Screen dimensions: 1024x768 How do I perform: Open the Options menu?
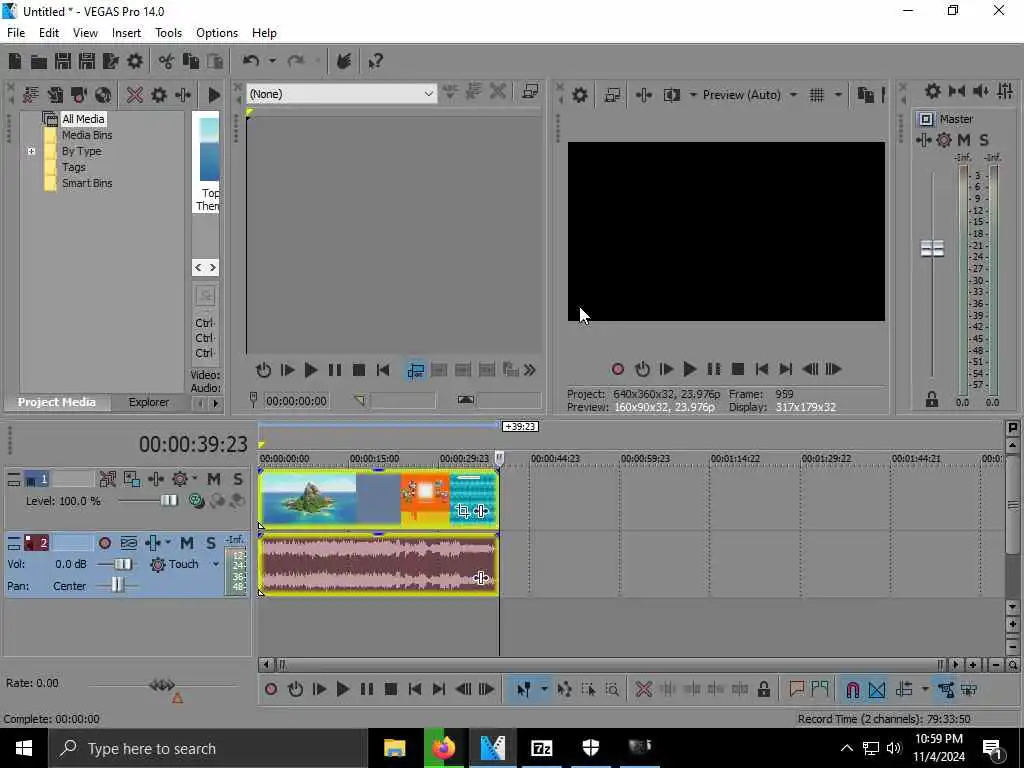pos(217,33)
